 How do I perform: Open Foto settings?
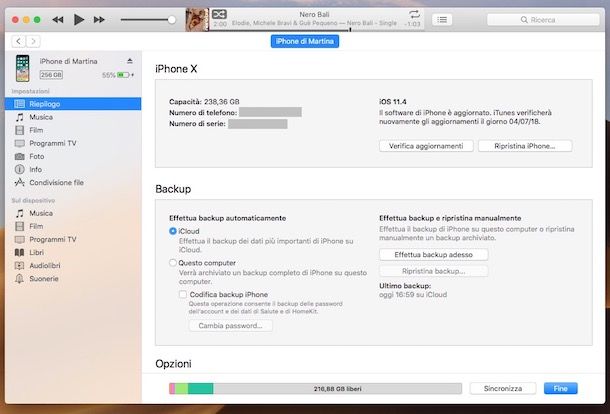73,156
